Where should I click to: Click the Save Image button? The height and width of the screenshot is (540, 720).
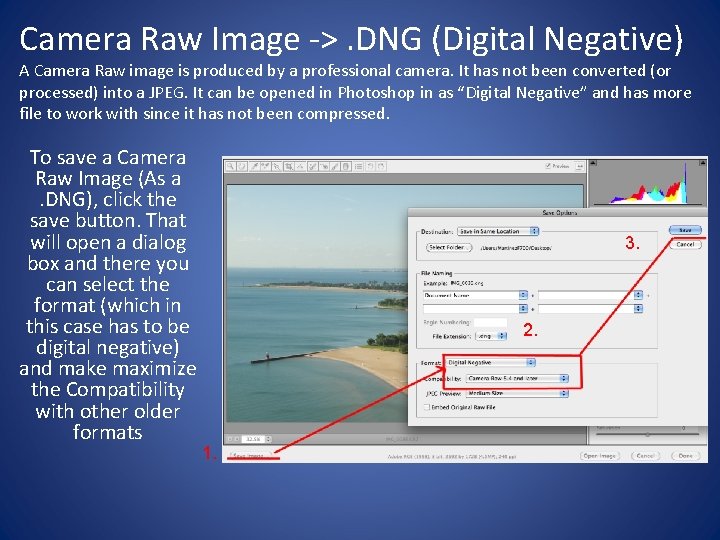(x=252, y=456)
